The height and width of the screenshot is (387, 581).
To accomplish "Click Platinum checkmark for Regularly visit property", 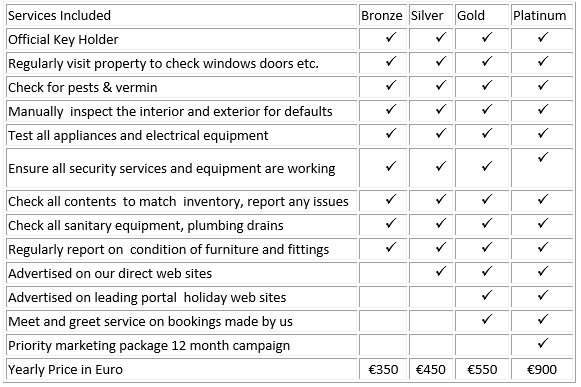I will 543,61.
